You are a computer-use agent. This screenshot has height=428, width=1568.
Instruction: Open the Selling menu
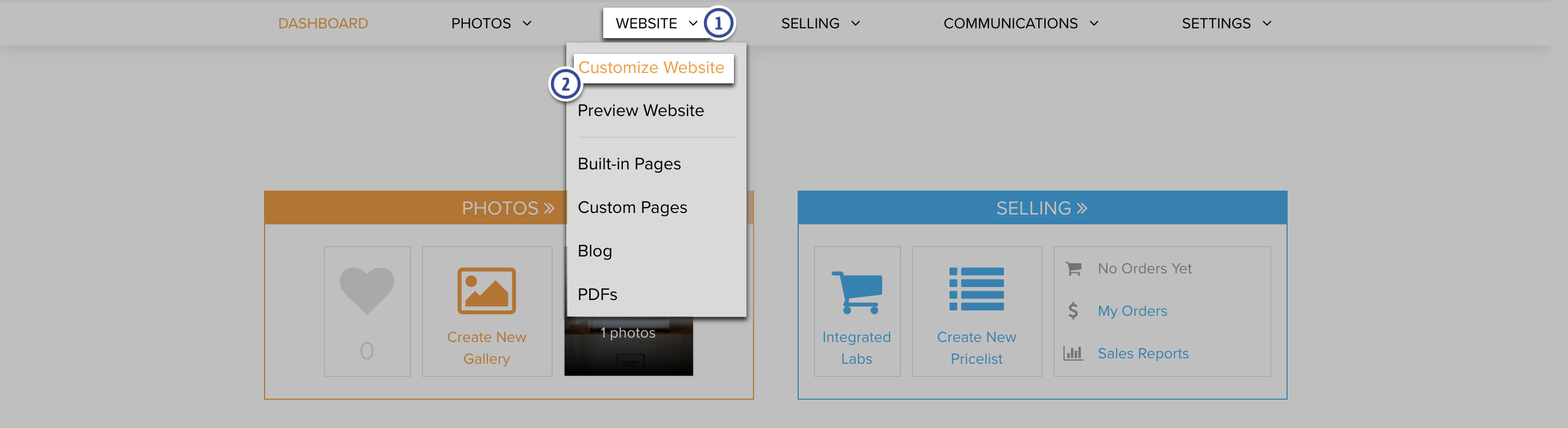coord(810,23)
